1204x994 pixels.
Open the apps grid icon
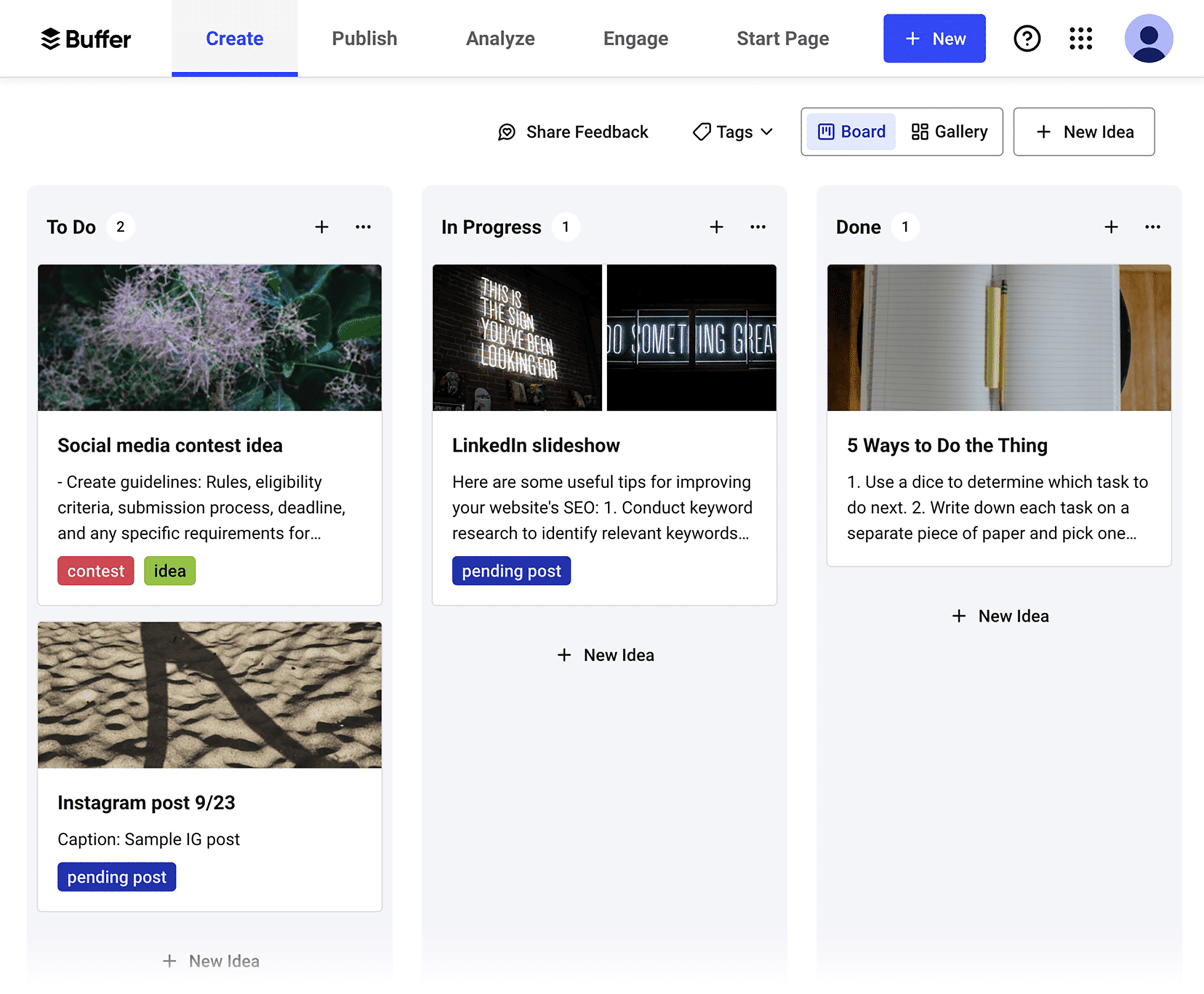1081,39
